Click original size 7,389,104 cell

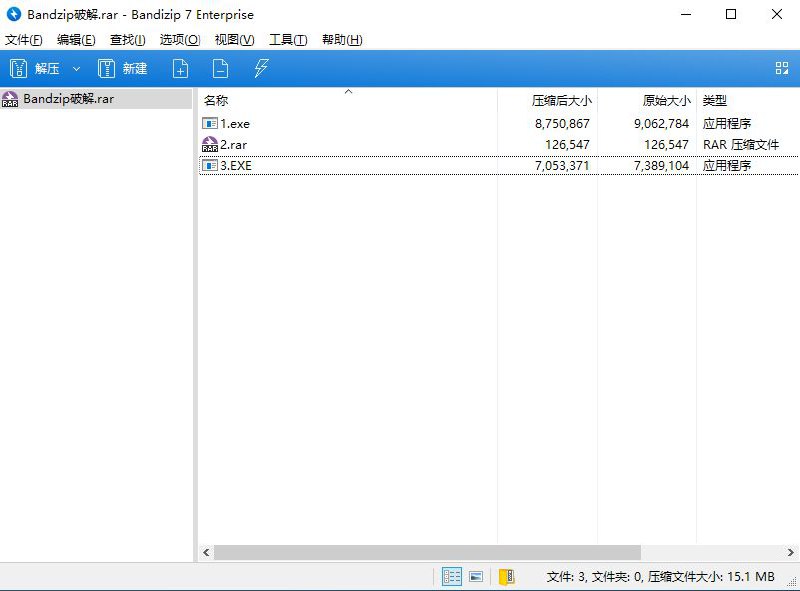661,165
